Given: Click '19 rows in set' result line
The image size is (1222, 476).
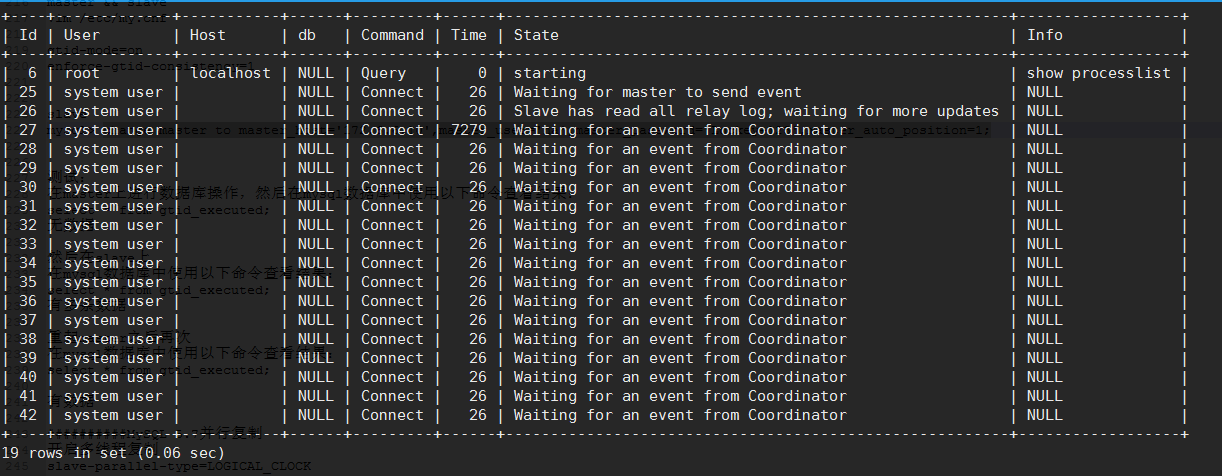Looking at the screenshot, I should point(100,452).
